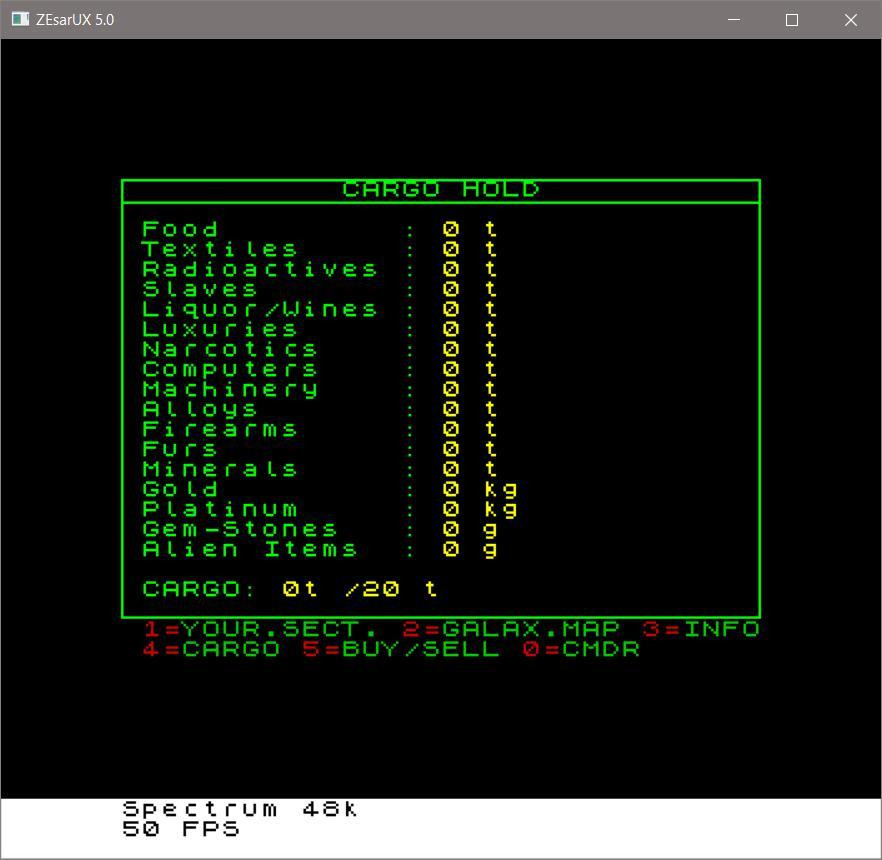
Task: Select the Radioactives cargo row
Action: [320, 269]
